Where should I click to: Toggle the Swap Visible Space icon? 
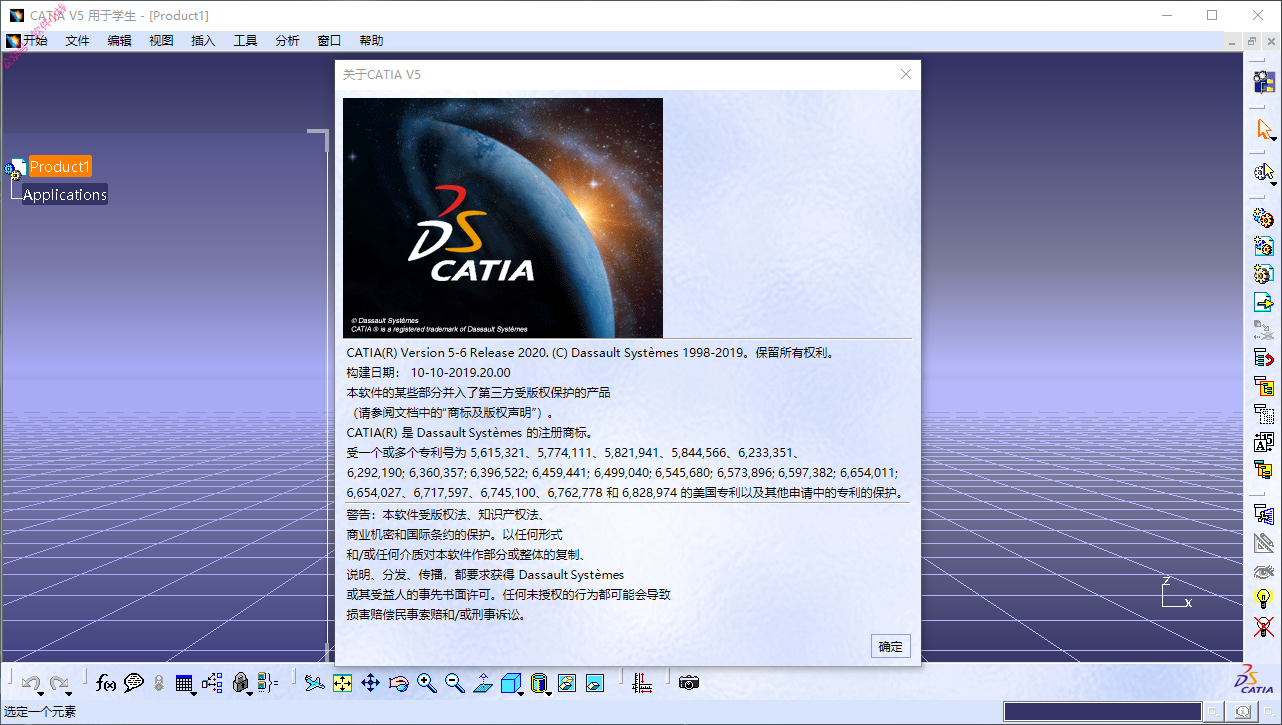[595, 683]
